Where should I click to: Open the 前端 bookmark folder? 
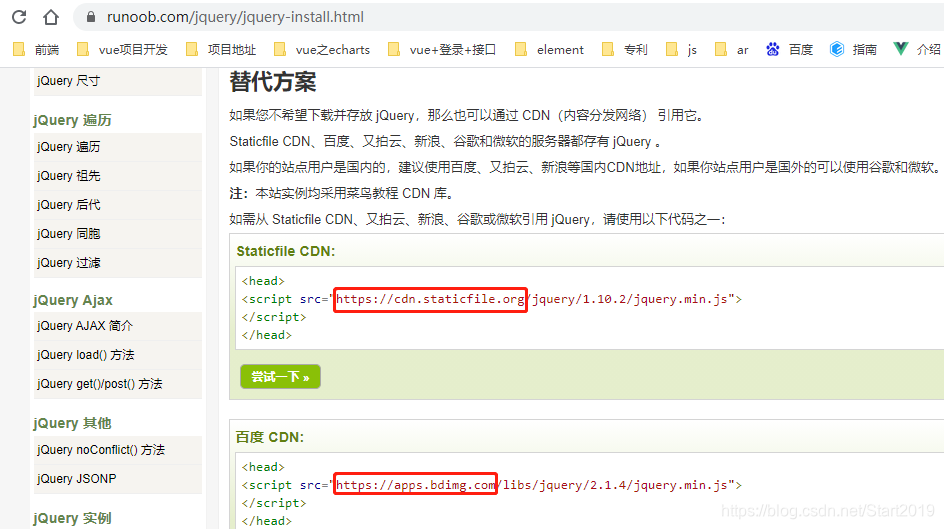click(36, 49)
